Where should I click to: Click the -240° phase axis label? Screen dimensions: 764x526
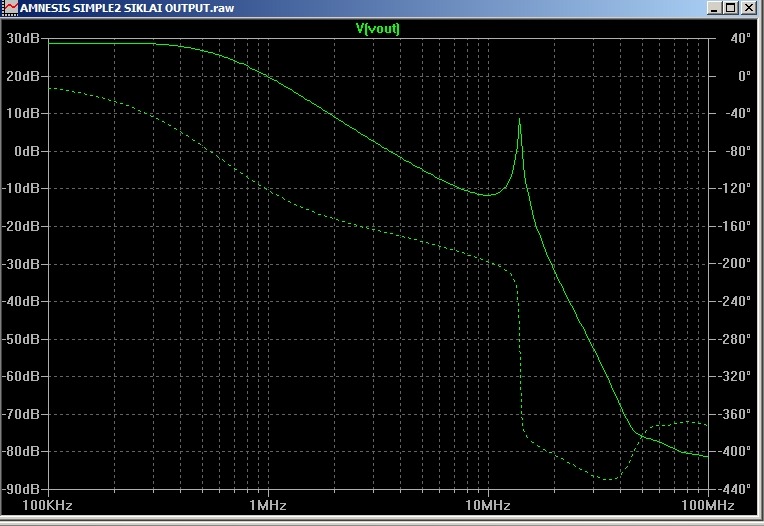coord(735,301)
